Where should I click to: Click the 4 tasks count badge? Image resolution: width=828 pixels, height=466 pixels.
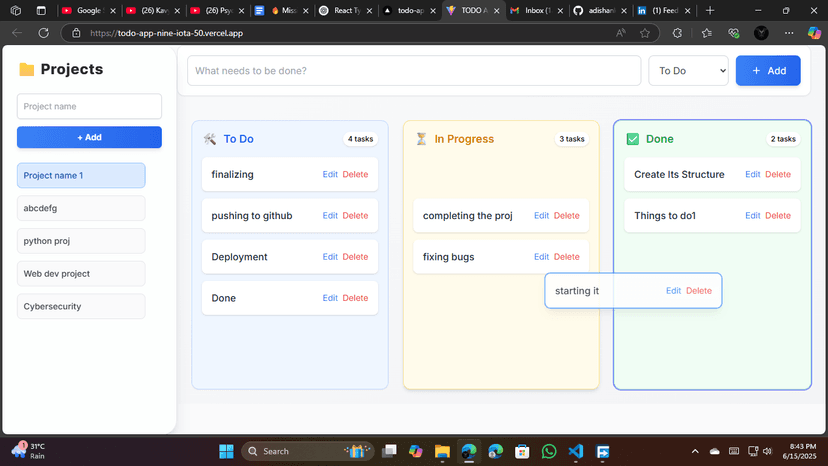click(x=360, y=139)
